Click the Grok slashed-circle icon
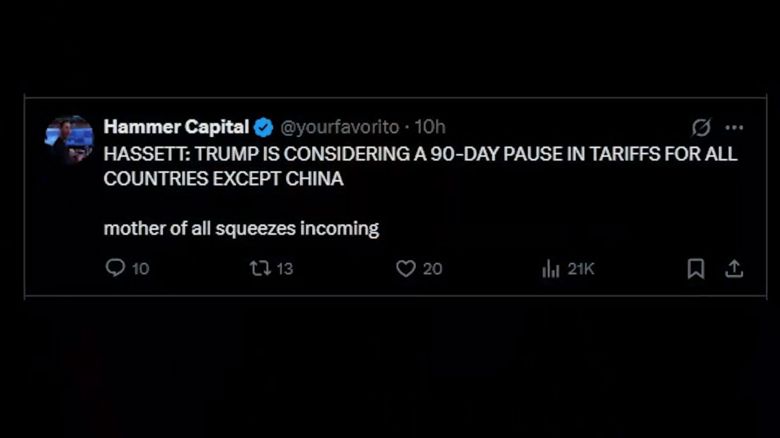Screen dimensions: 780x438 tap(701, 128)
